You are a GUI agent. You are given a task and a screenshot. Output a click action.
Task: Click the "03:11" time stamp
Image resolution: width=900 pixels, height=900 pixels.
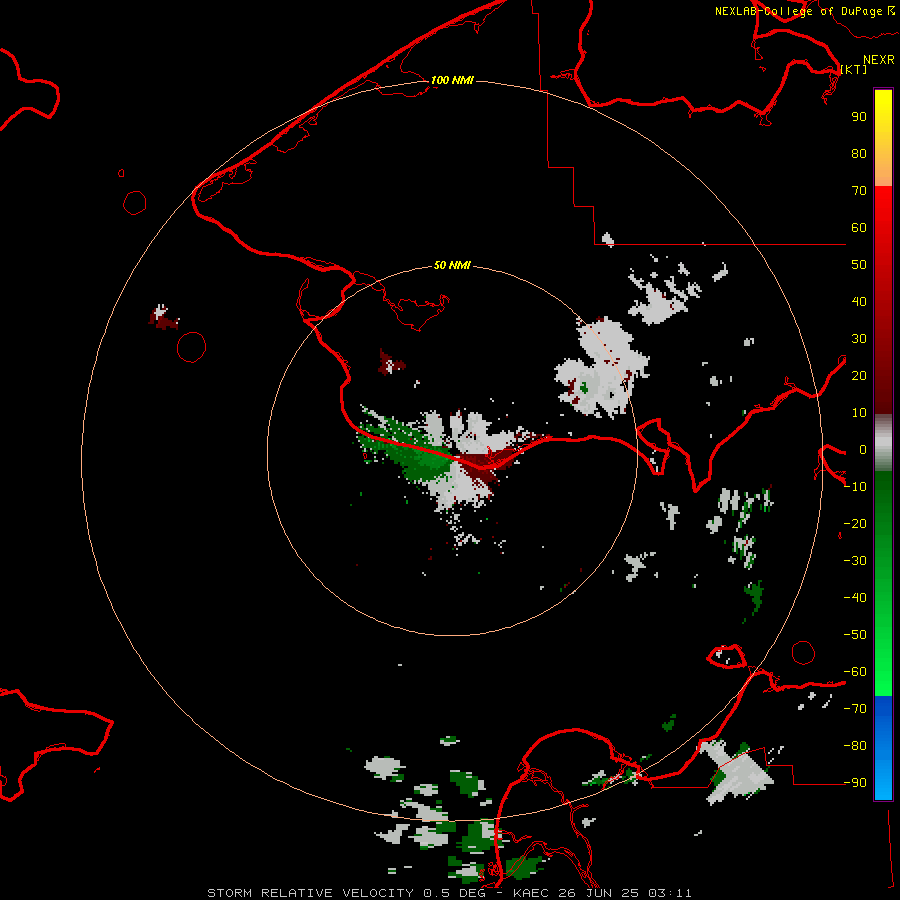pyautogui.click(x=670, y=893)
